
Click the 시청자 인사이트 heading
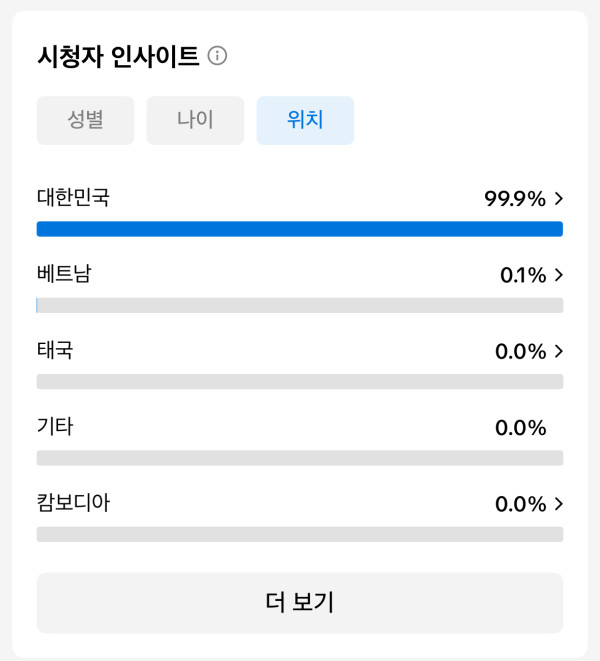118,56
